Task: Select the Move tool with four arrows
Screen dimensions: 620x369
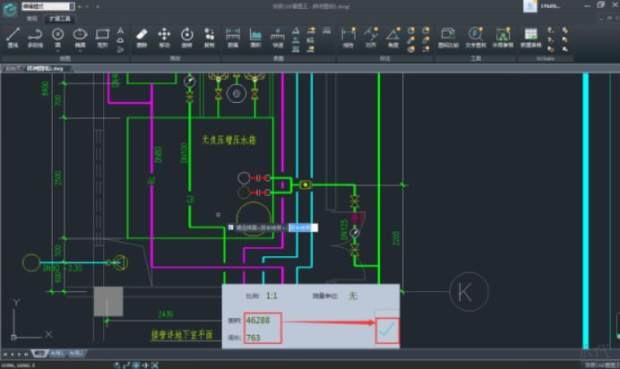Action: (164, 38)
